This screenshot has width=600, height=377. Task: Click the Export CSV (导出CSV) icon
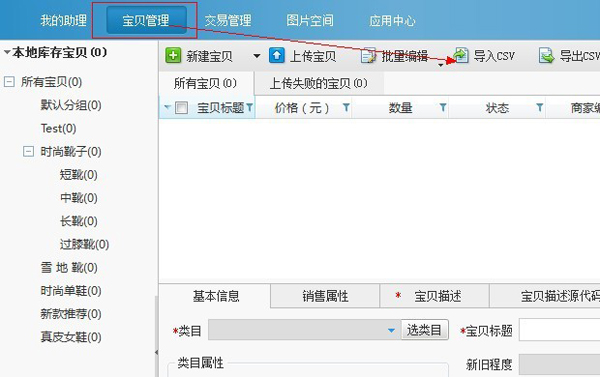pyautogui.click(x=546, y=56)
